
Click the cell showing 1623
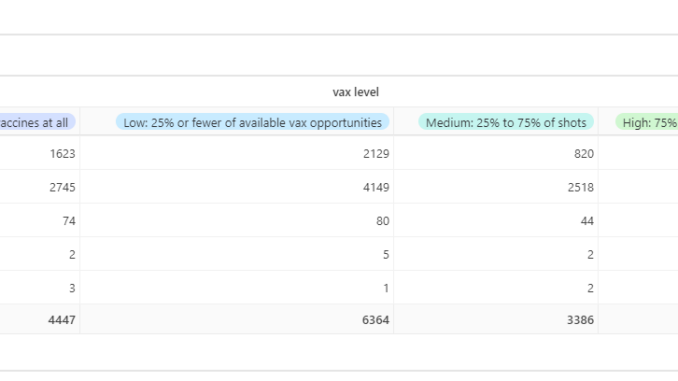tap(39, 154)
